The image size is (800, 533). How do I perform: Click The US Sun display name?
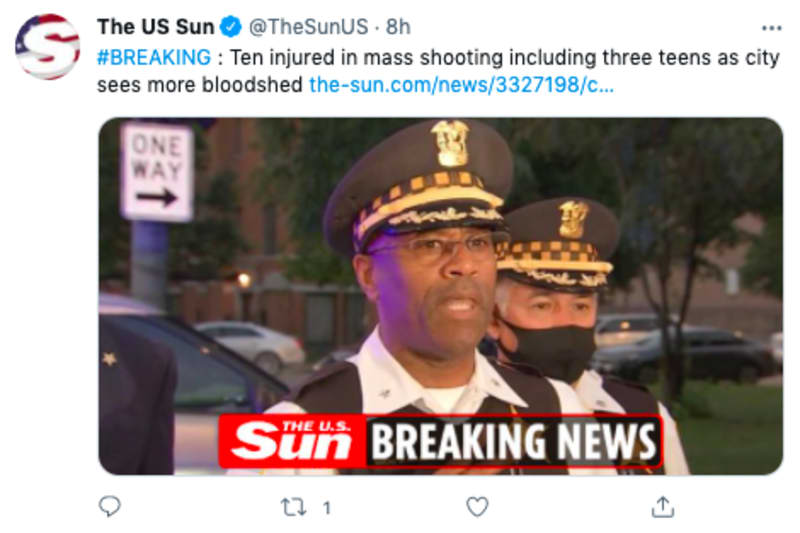(156, 27)
